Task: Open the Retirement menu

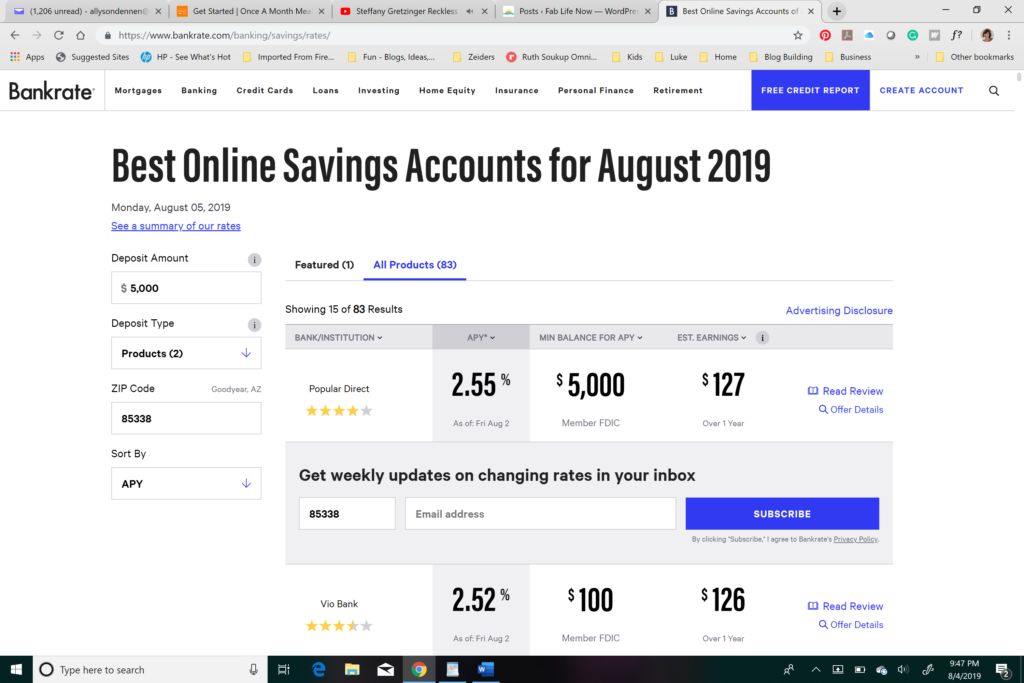Action: (x=678, y=91)
